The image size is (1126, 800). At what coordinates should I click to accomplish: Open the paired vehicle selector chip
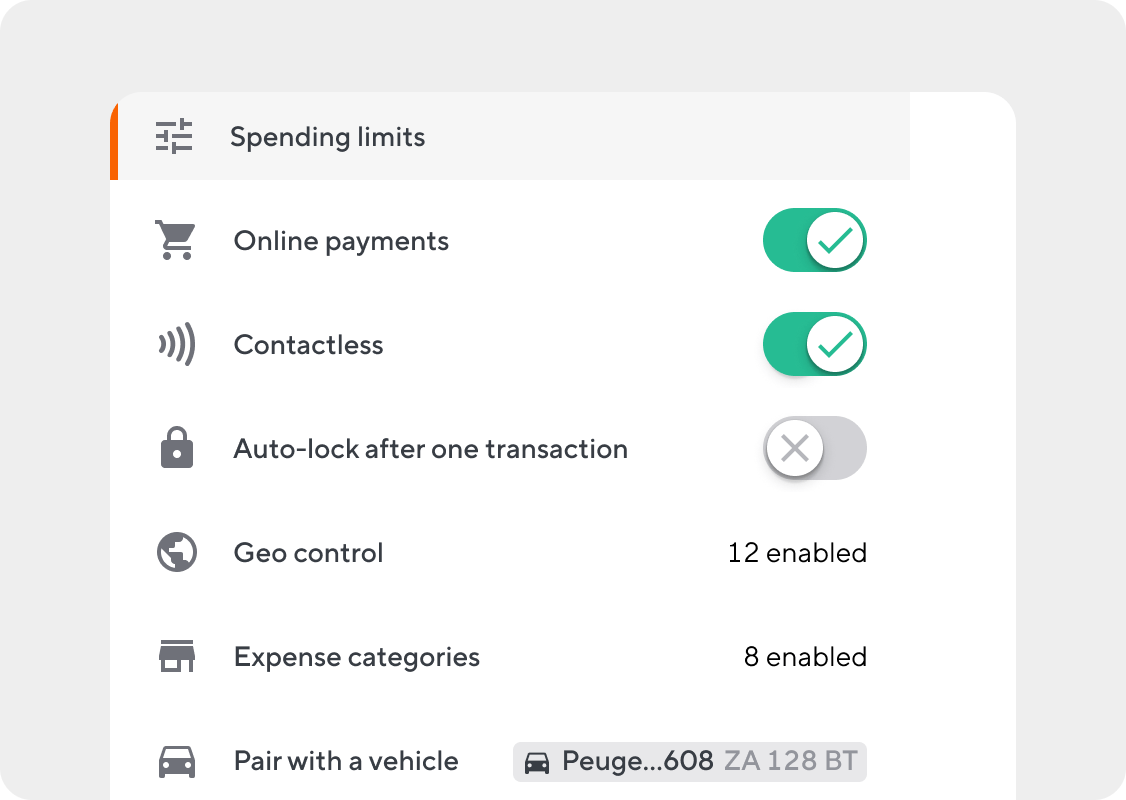point(688,761)
